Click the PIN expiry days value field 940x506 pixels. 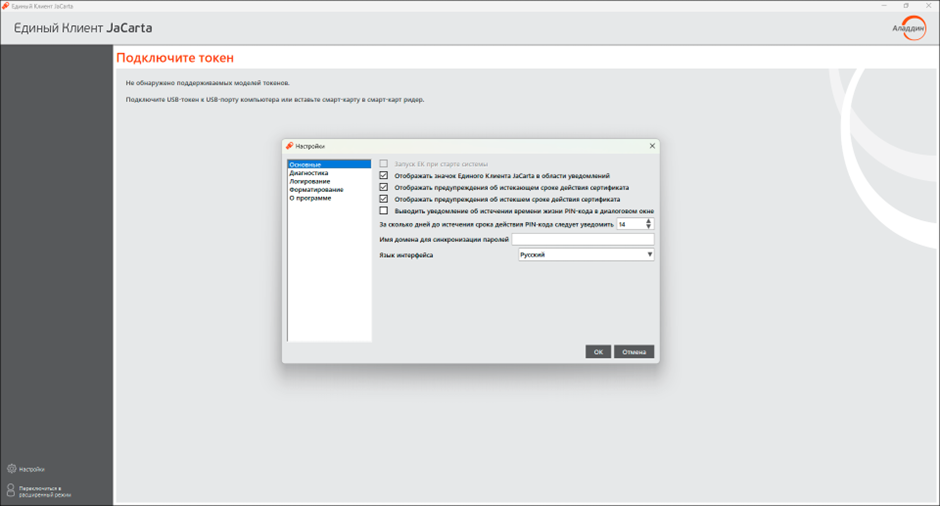tap(631, 224)
